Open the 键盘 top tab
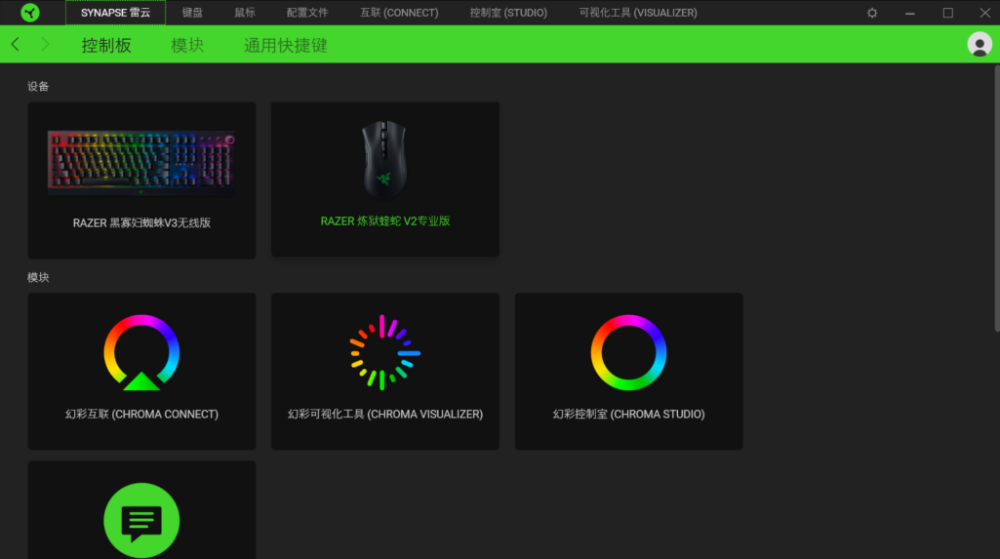The width and height of the screenshot is (1000, 559). [192, 13]
